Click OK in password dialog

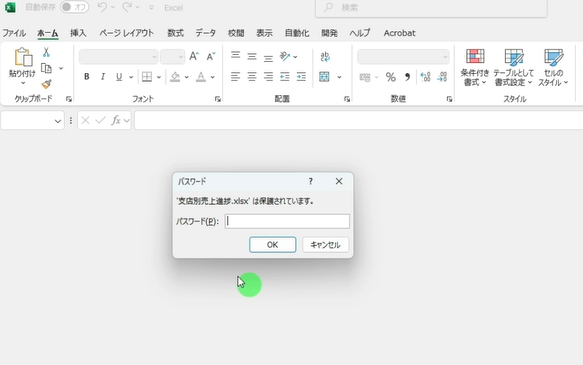coord(273,245)
